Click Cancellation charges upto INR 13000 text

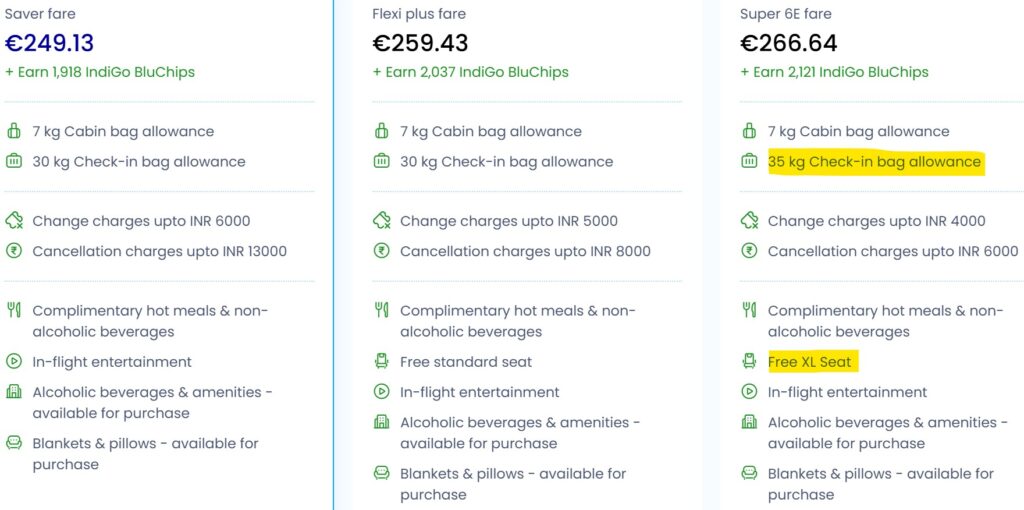159,251
